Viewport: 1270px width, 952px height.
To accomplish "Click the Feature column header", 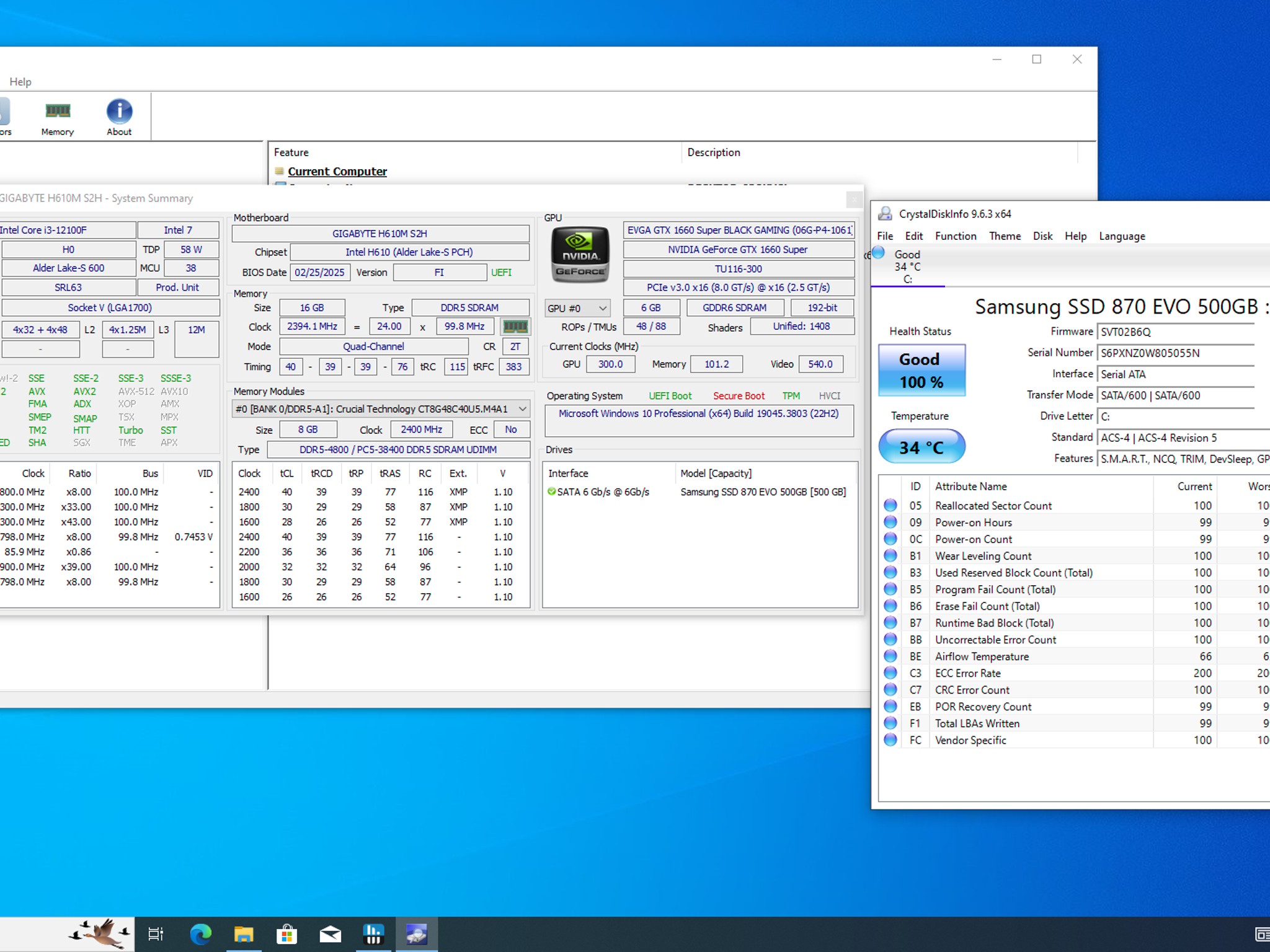I will [474, 152].
